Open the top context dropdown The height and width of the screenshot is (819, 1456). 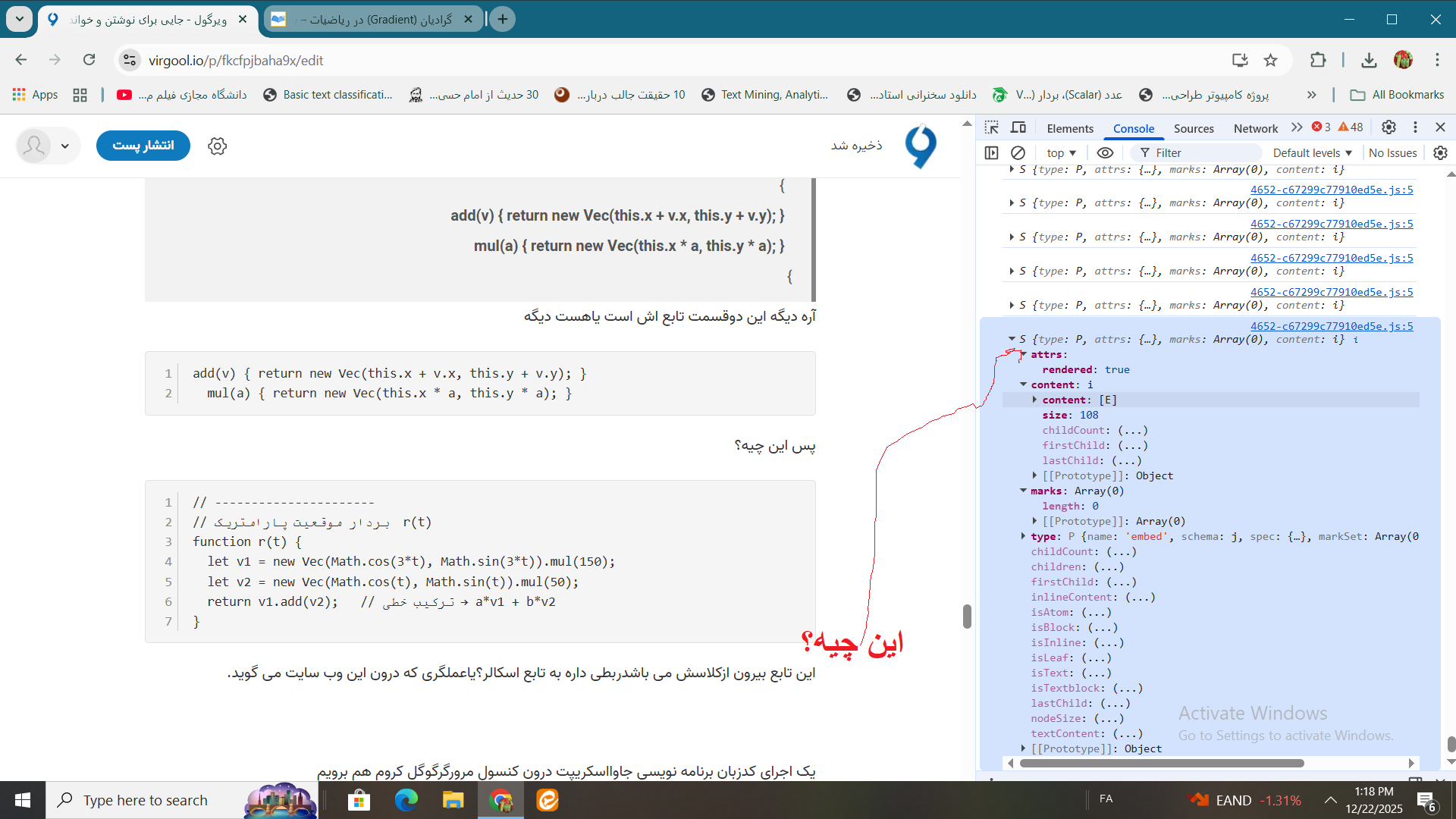1061,152
